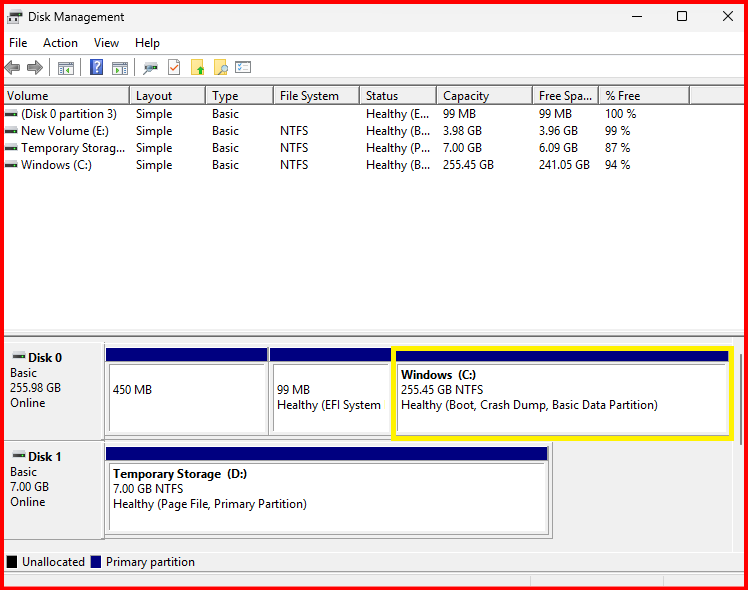Click the checklist settings toolbar icon

tap(243, 68)
